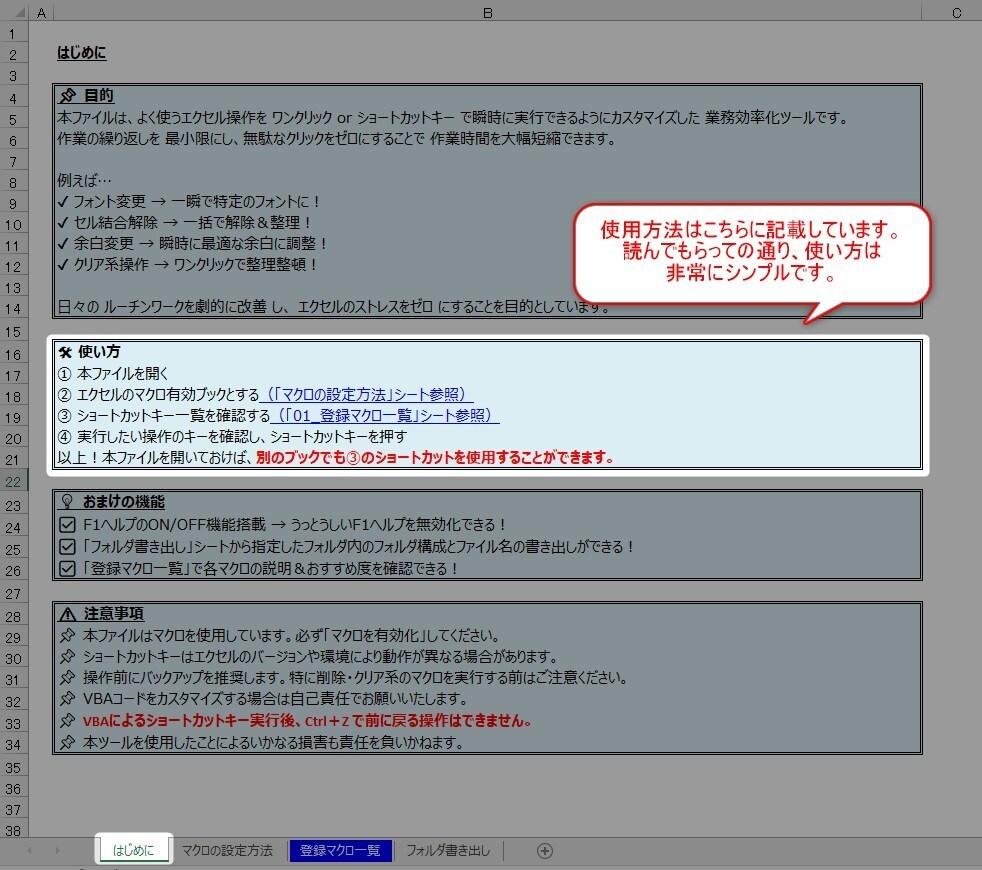The width and height of the screenshot is (982, 870).
Task: Click the sheet tab scroll-right arrow
Action: 57,851
